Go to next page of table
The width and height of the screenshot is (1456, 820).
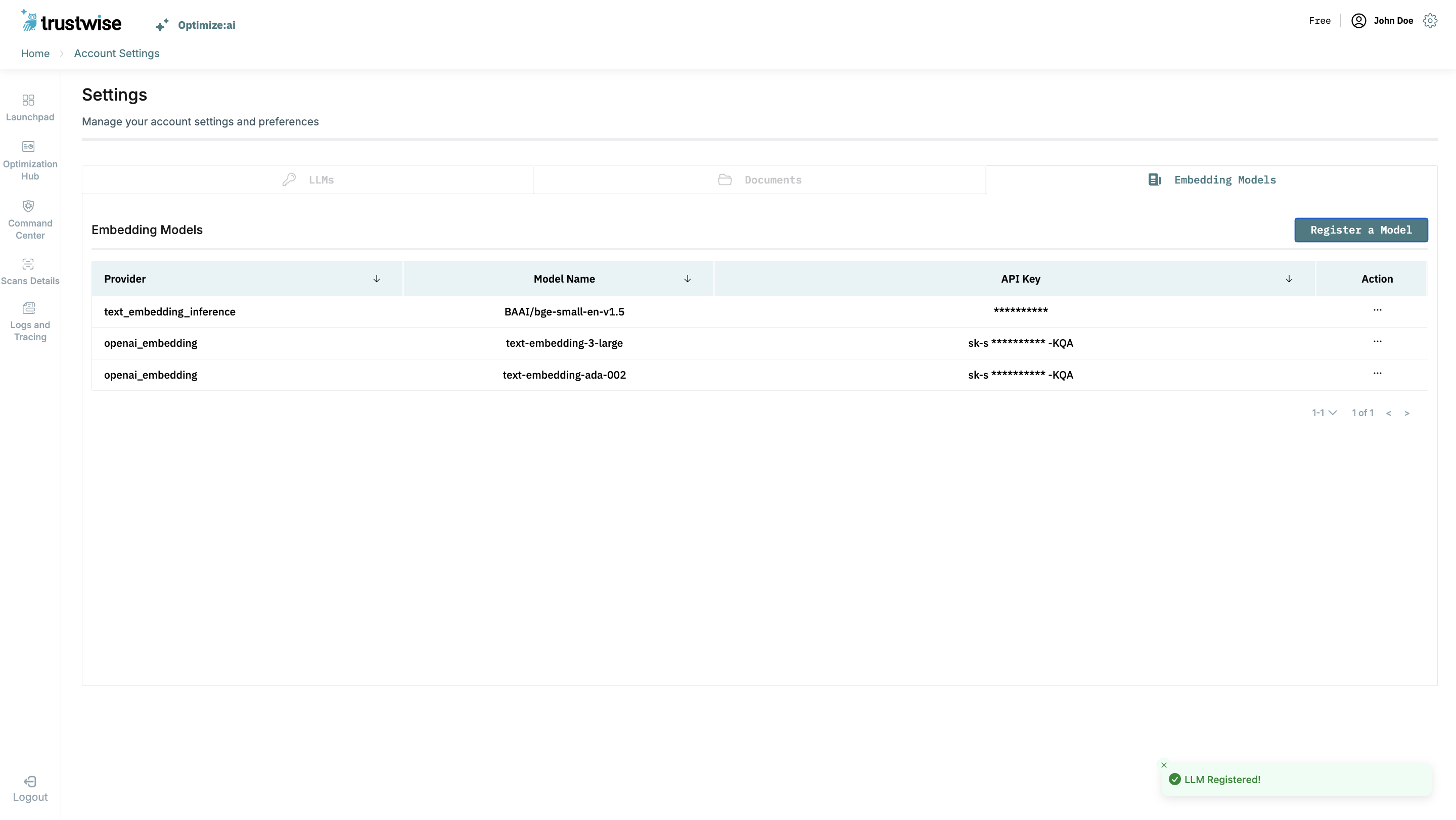tap(1407, 413)
